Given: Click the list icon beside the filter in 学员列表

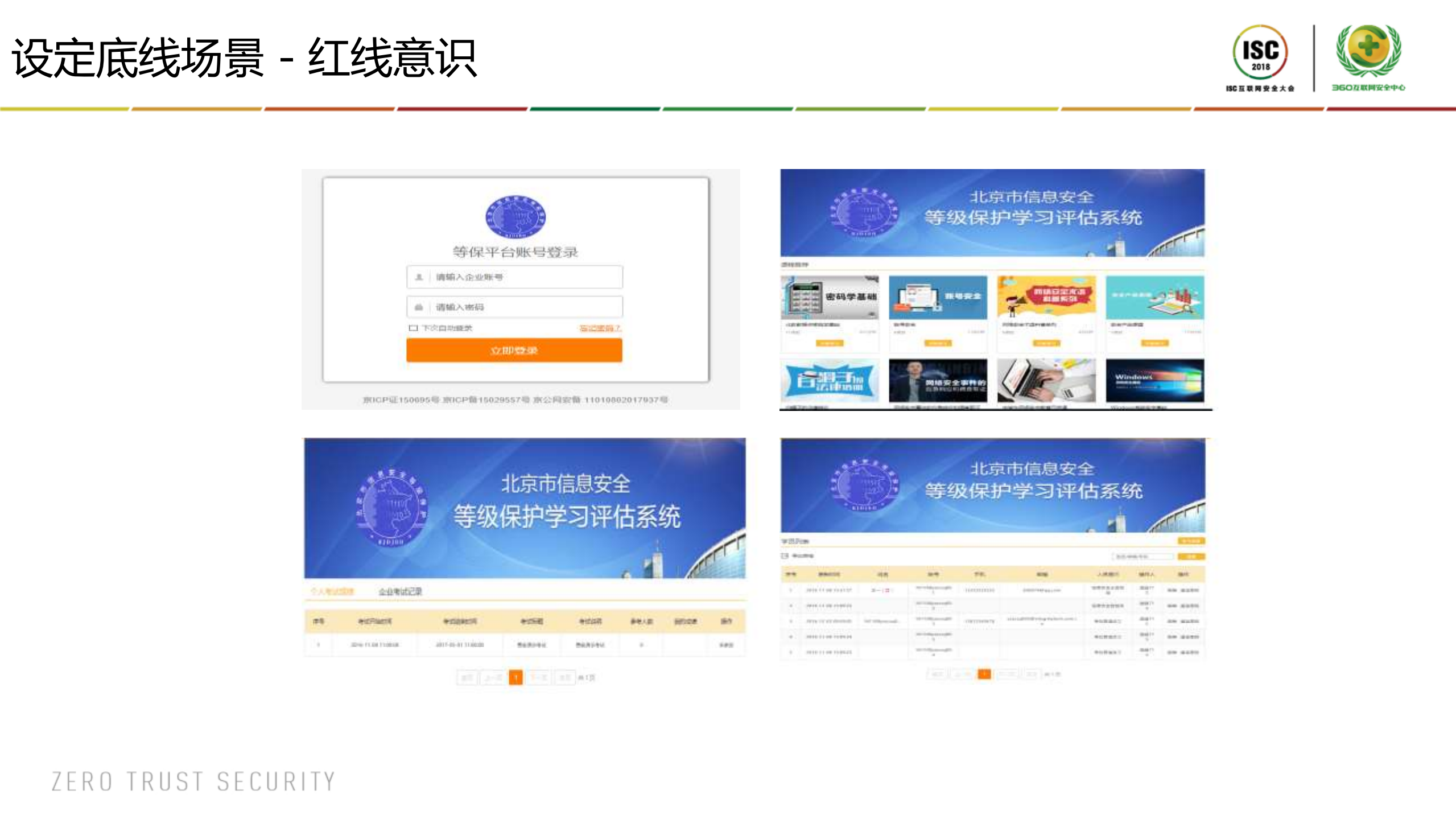Looking at the screenshot, I should pyautogui.click(x=786, y=555).
